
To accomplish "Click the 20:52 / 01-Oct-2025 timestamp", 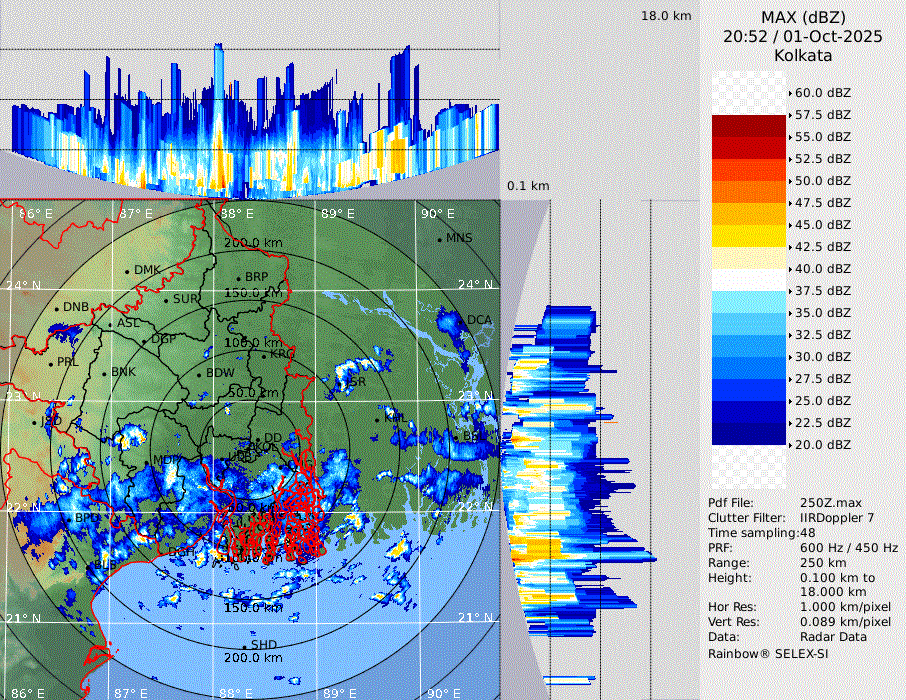I will click(803, 36).
